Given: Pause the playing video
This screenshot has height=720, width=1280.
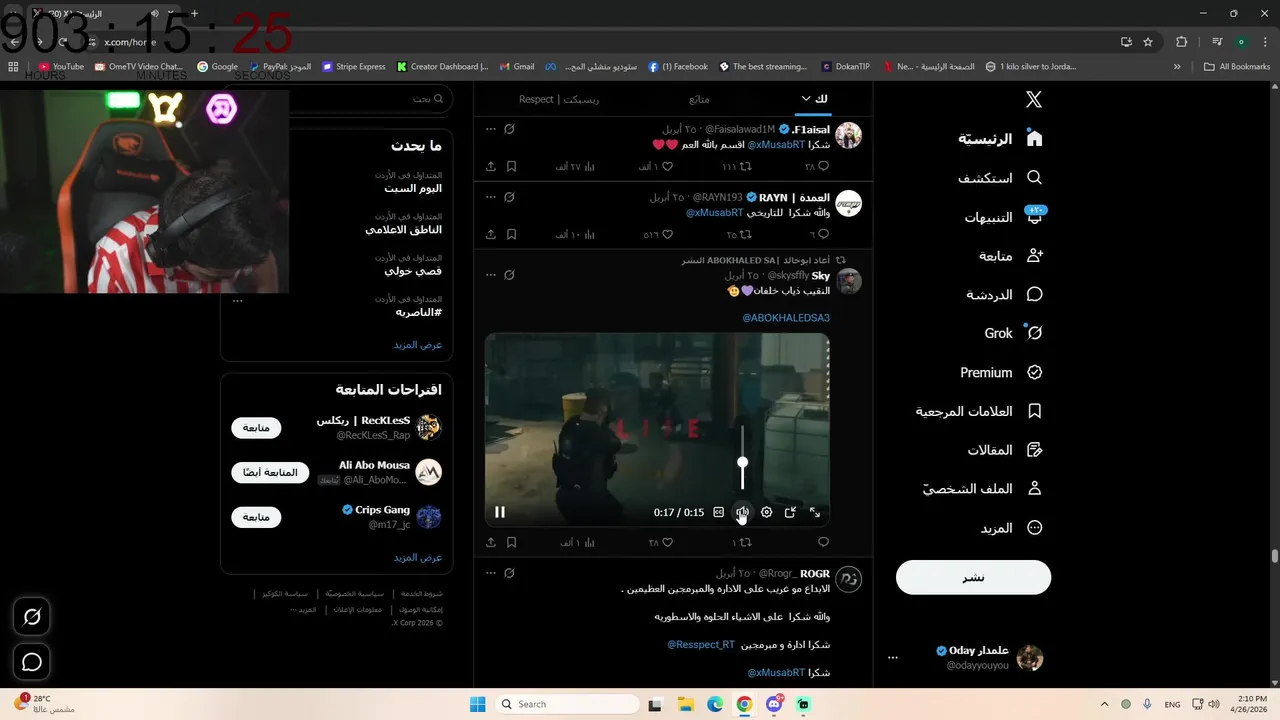Looking at the screenshot, I should (x=500, y=512).
